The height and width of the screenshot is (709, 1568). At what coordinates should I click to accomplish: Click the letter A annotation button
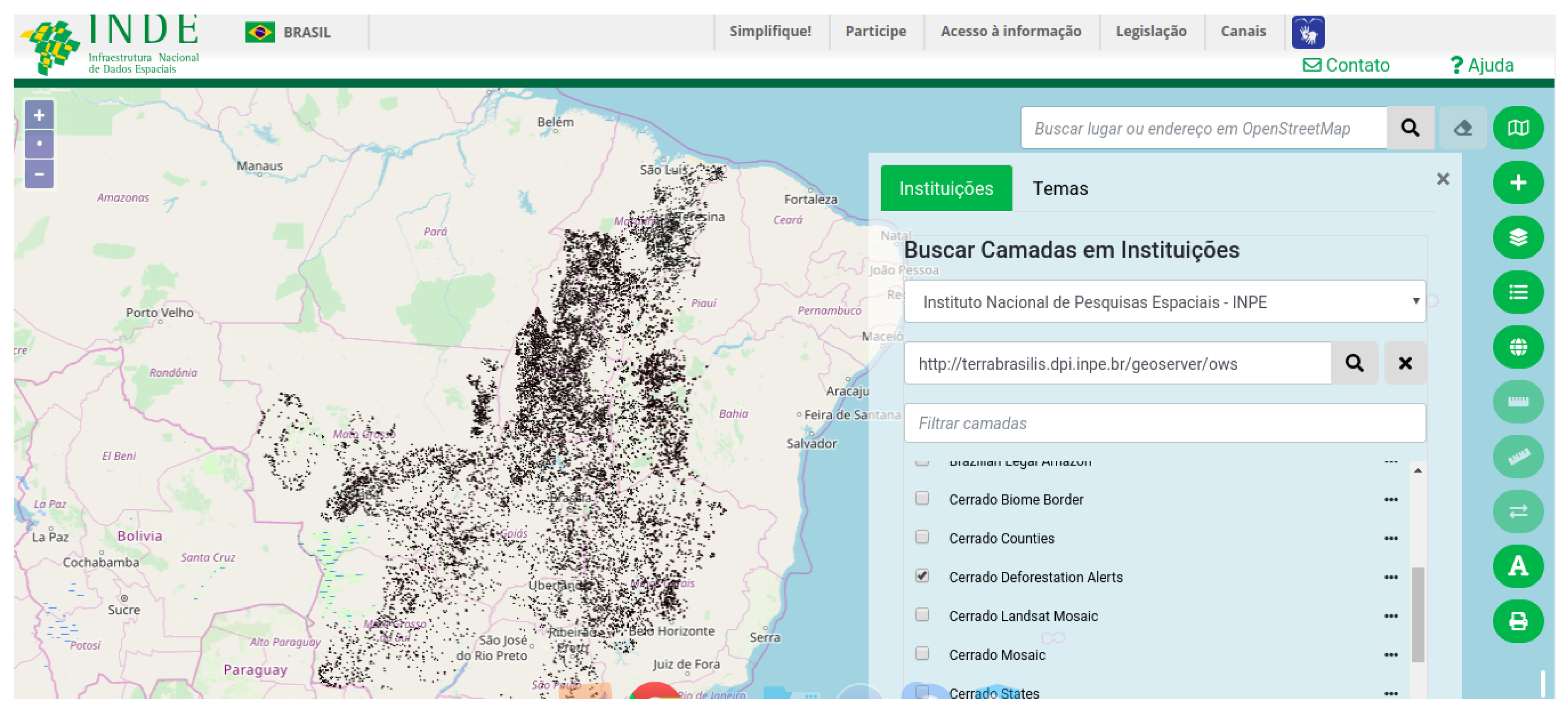point(1518,566)
